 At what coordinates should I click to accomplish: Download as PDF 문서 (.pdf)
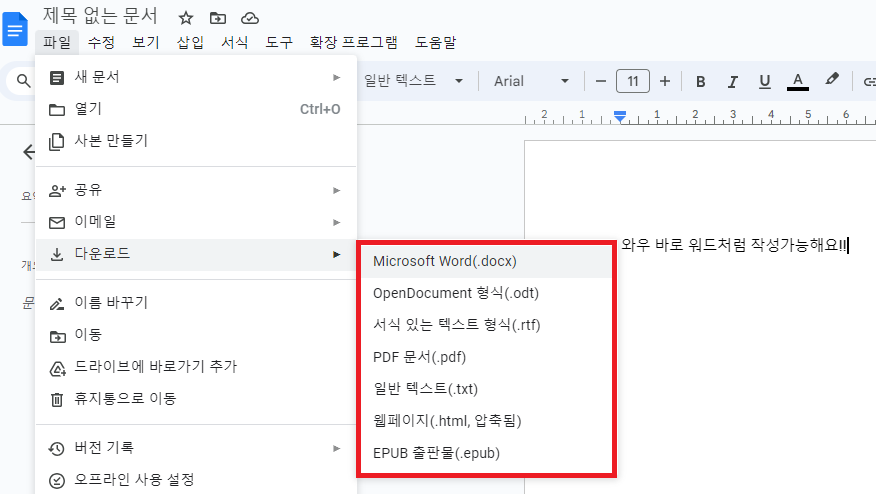coord(486,357)
